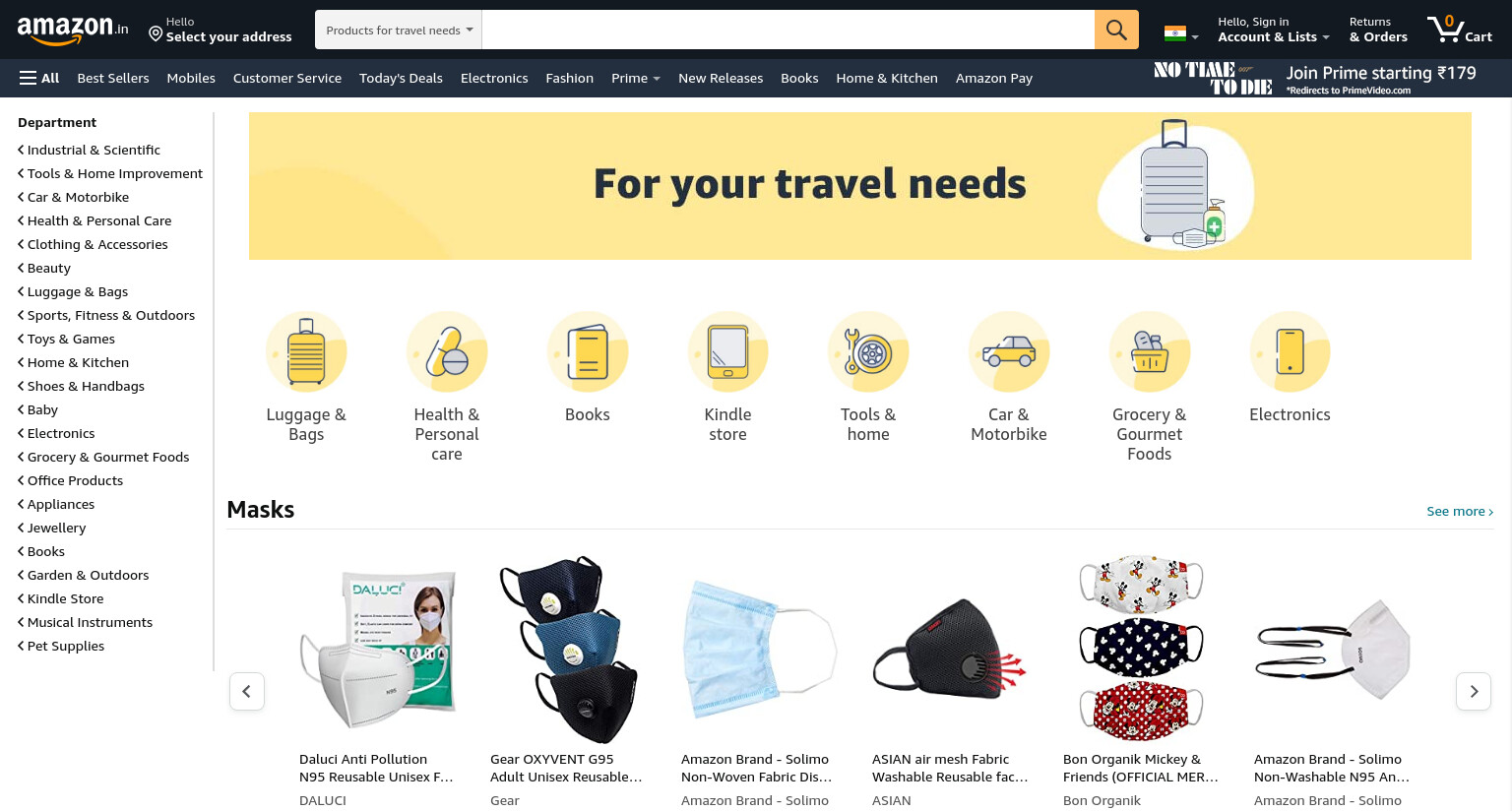
Task: Click the See more link for Masks
Action: coord(1460,511)
